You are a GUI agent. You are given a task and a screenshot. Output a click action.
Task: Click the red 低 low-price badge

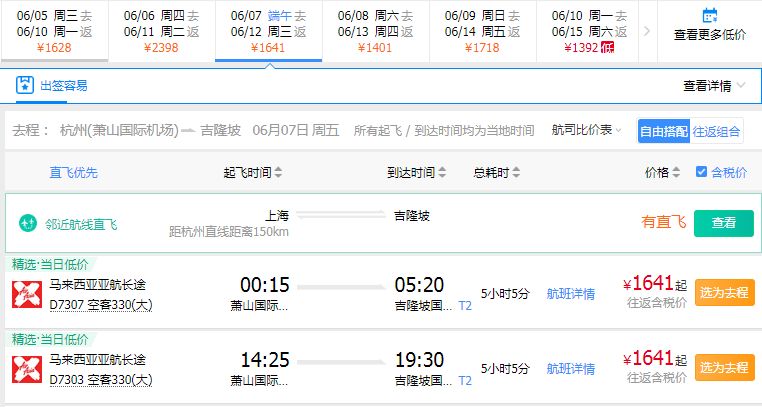607,48
